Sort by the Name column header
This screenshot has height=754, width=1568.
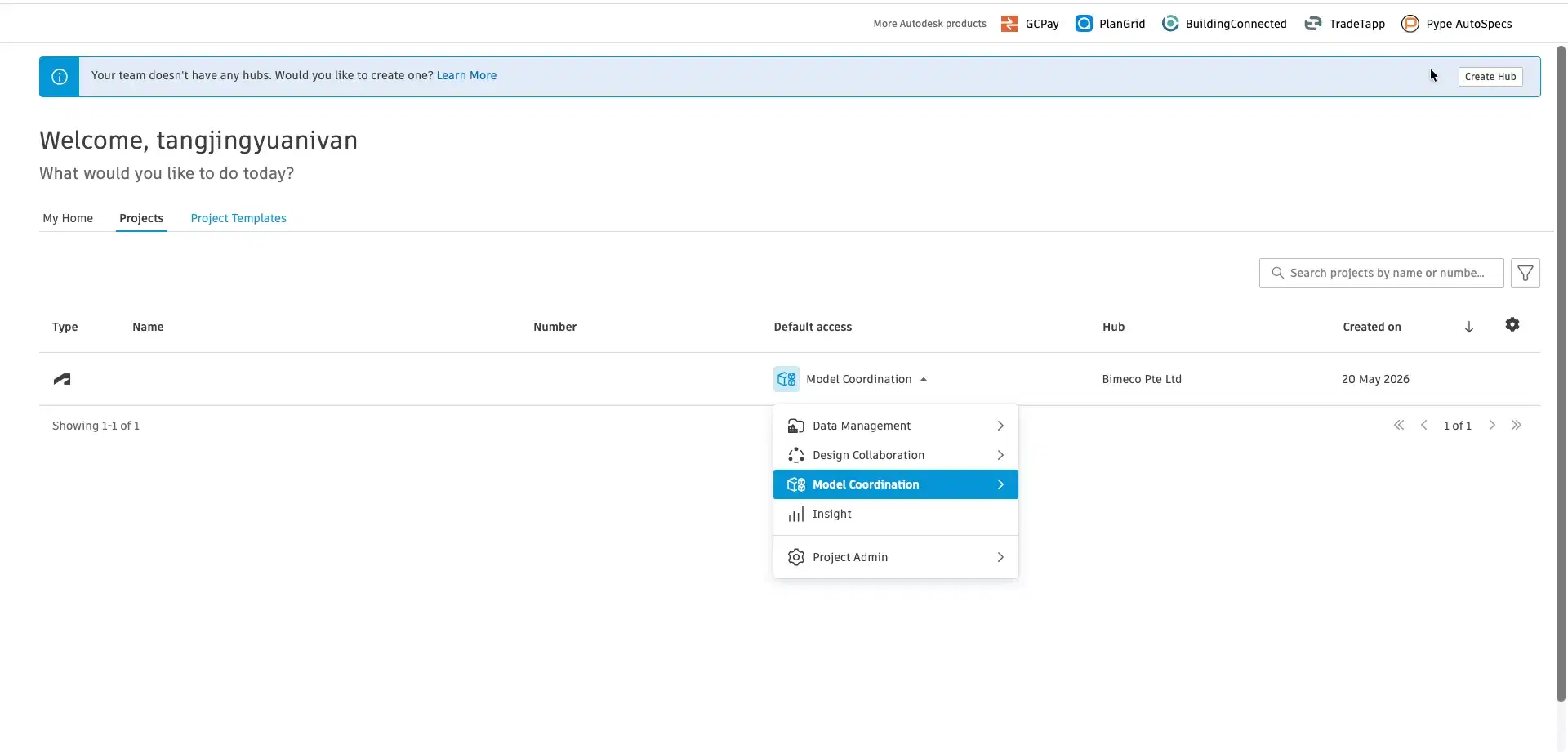pos(148,327)
